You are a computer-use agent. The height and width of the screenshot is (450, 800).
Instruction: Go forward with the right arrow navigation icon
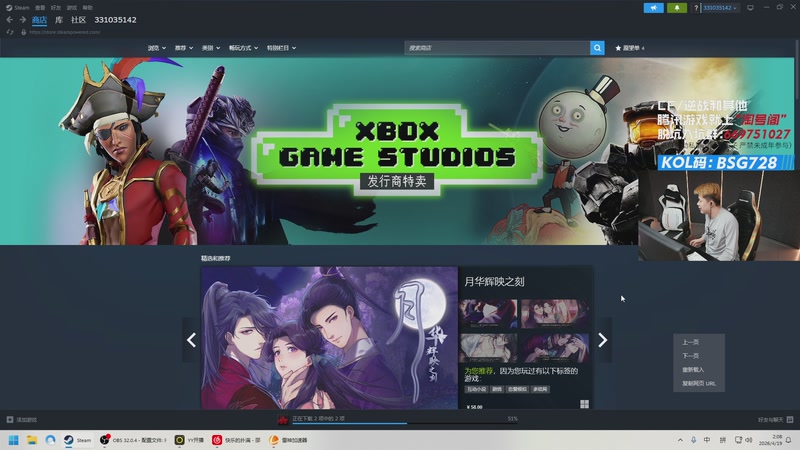[22, 20]
